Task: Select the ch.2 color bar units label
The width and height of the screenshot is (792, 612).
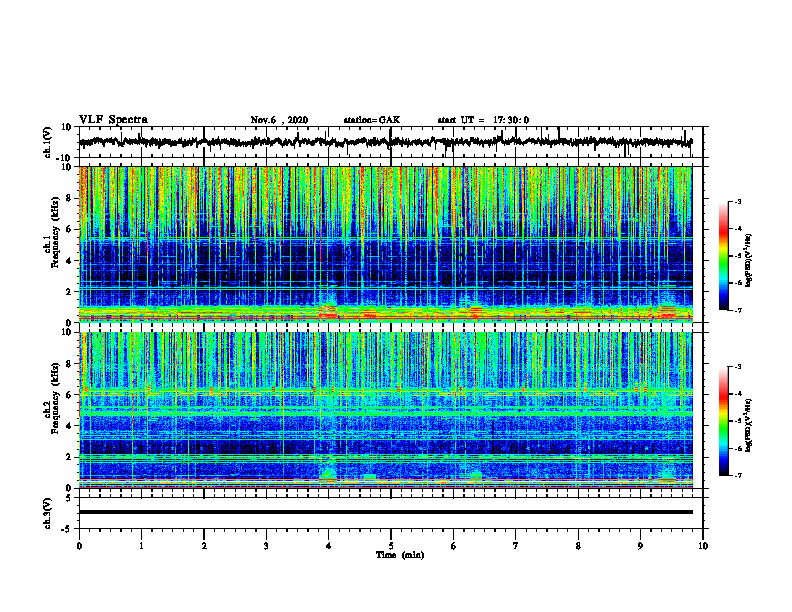Action: click(748, 425)
